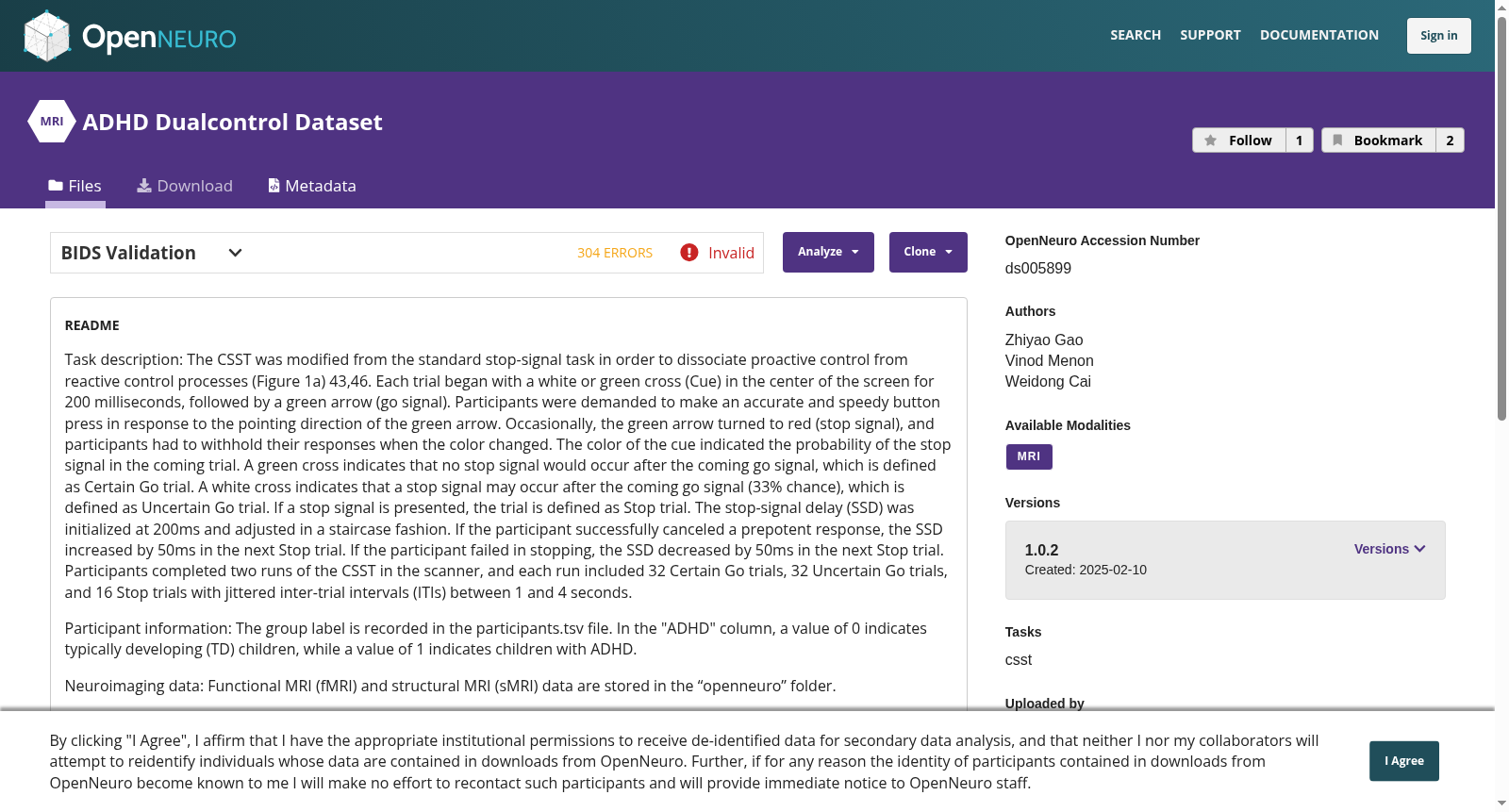Click the Created: 2025-02-10 date
1509x812 pixels.
[x=1086, y=570]
